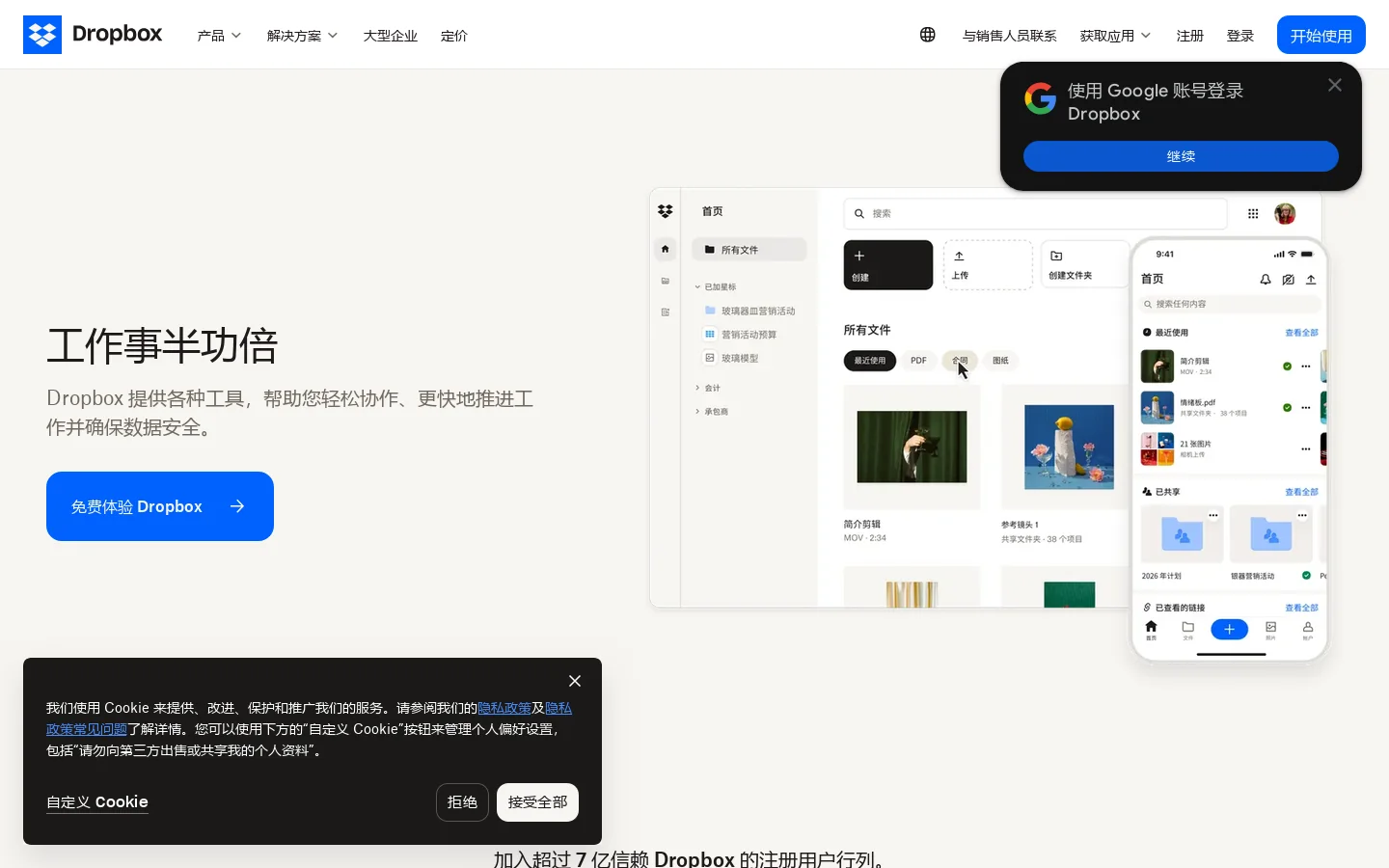The height and width of the screenshot is (868, 1389).
Task: Select the 最近使用 filter chip
Action: (869, 361)
